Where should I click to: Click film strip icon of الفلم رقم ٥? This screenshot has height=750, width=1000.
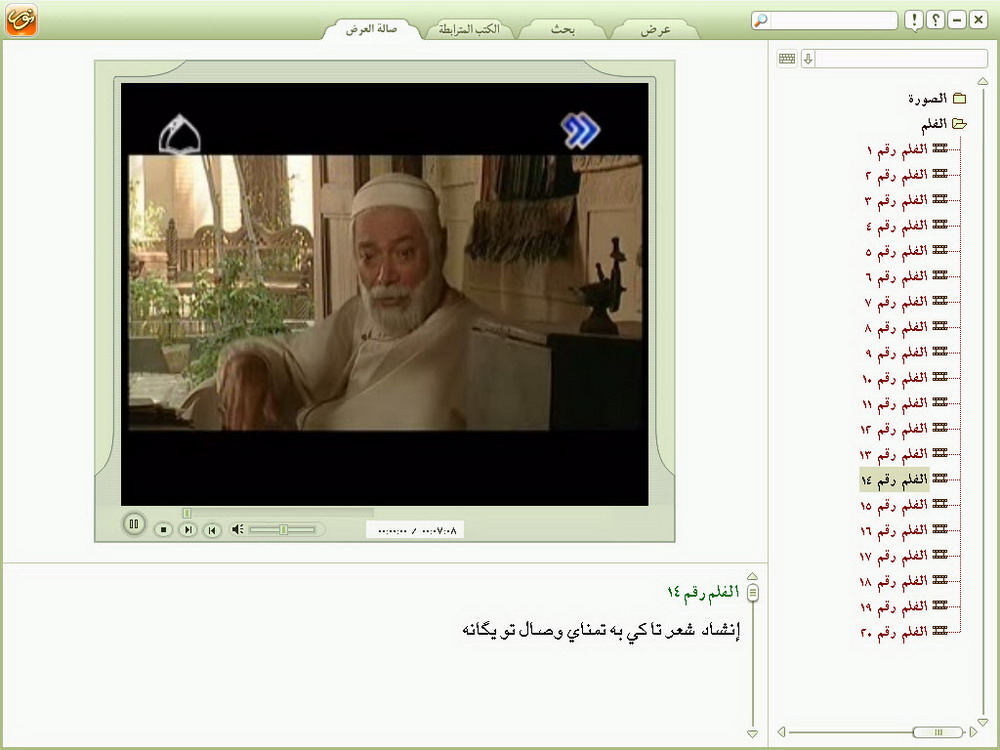pyautogui.click(x=939, y=249)
